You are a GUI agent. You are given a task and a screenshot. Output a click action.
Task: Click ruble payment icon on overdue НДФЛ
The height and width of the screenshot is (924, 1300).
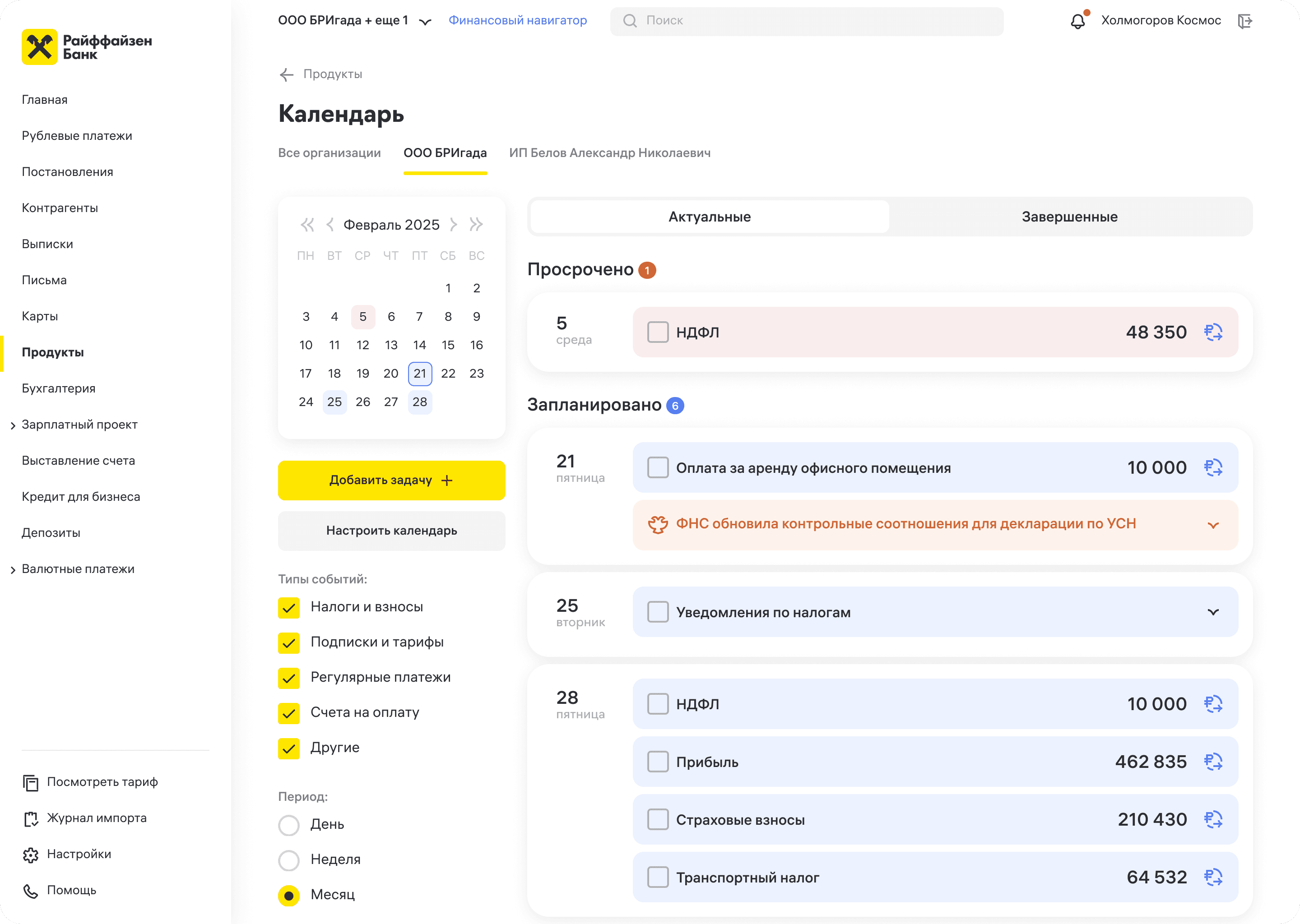pyautogui.click(x=1213, y=332)
